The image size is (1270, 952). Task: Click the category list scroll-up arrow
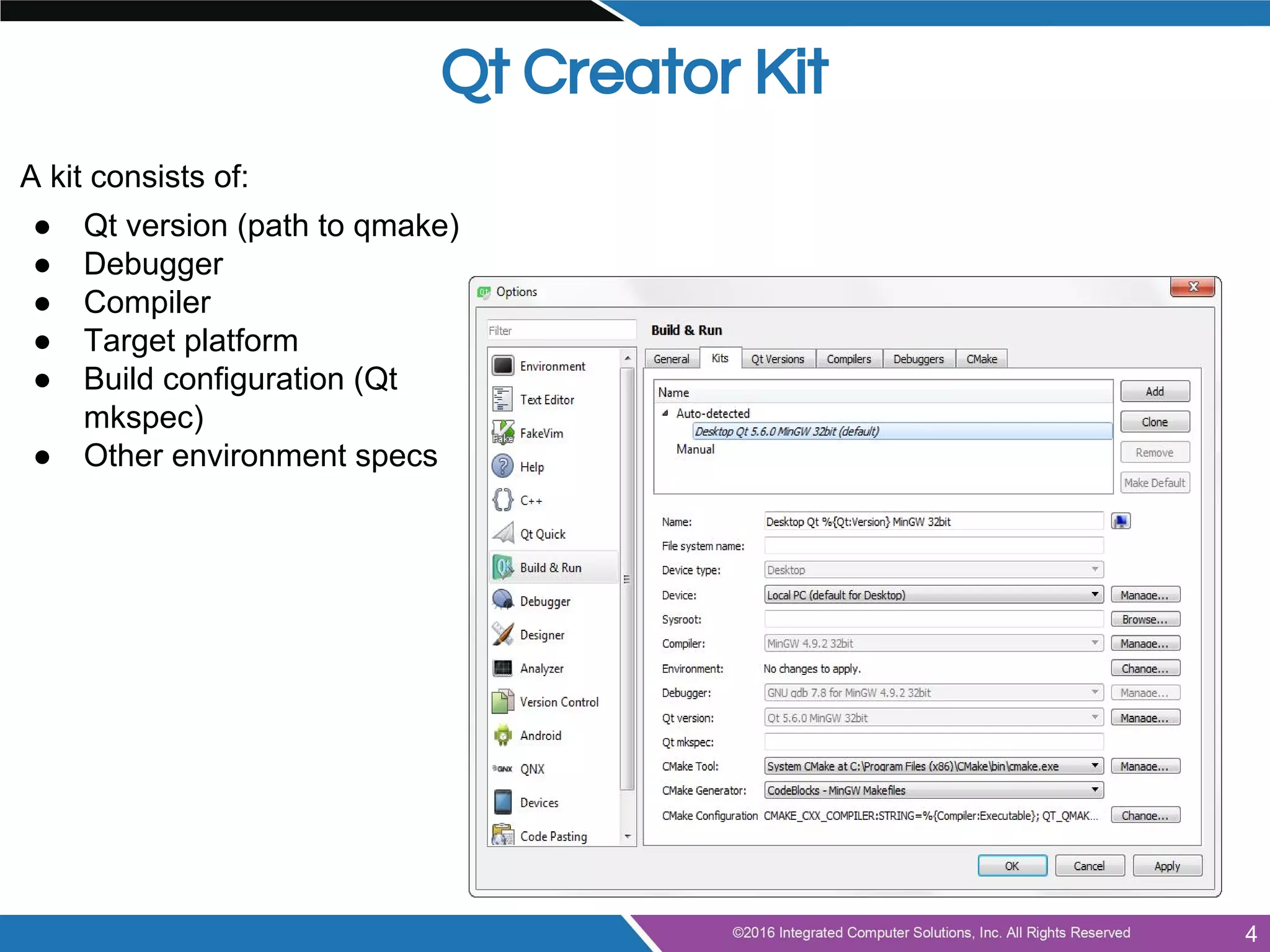628,358
